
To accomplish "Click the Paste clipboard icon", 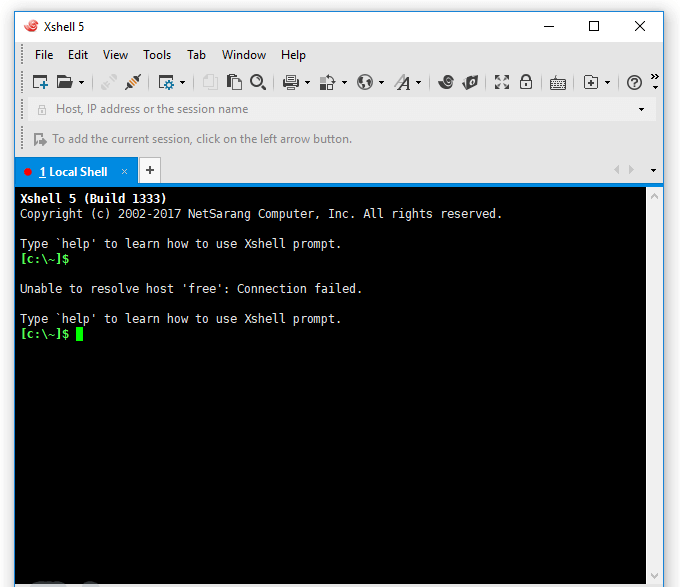I will coord(234,82).
